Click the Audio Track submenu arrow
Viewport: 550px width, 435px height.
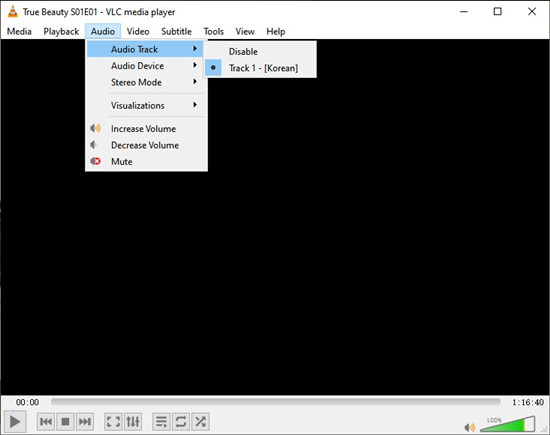click(x=195, y=49)
